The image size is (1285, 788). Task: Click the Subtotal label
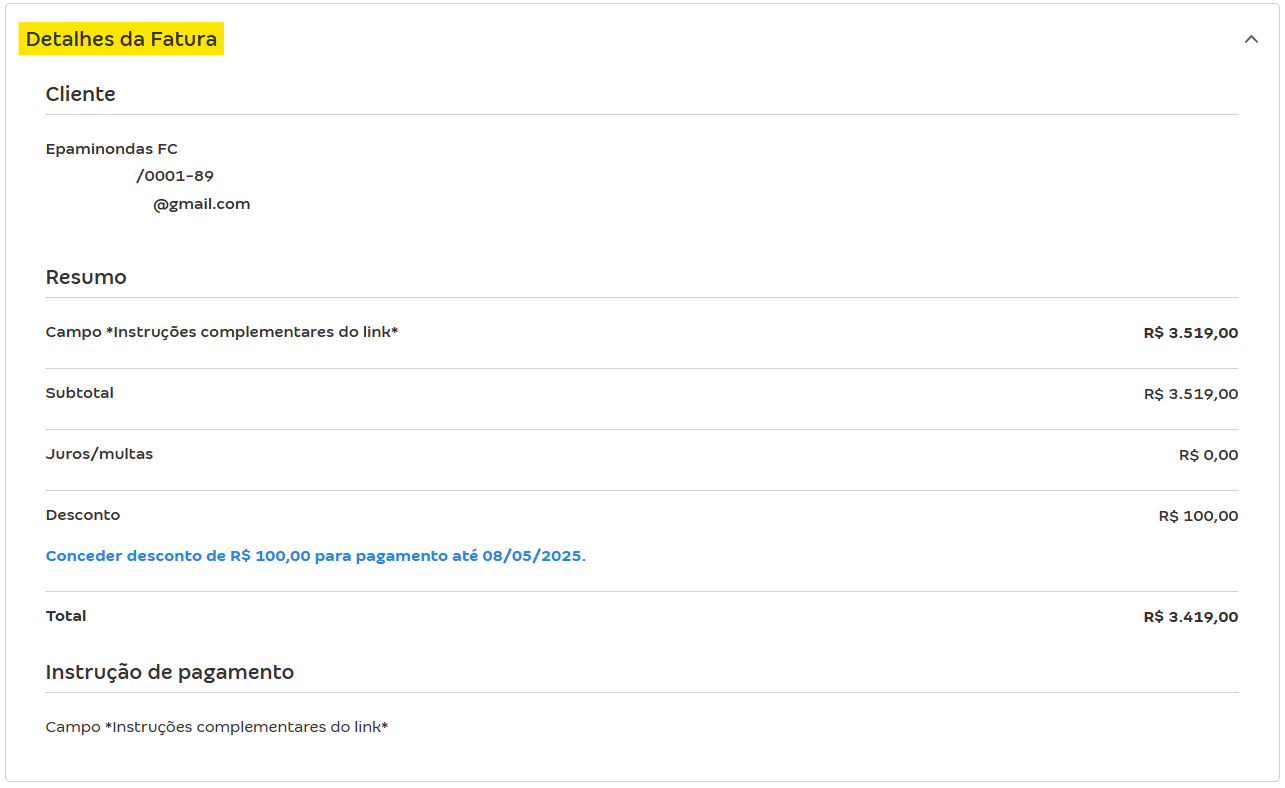pos(80,393)
